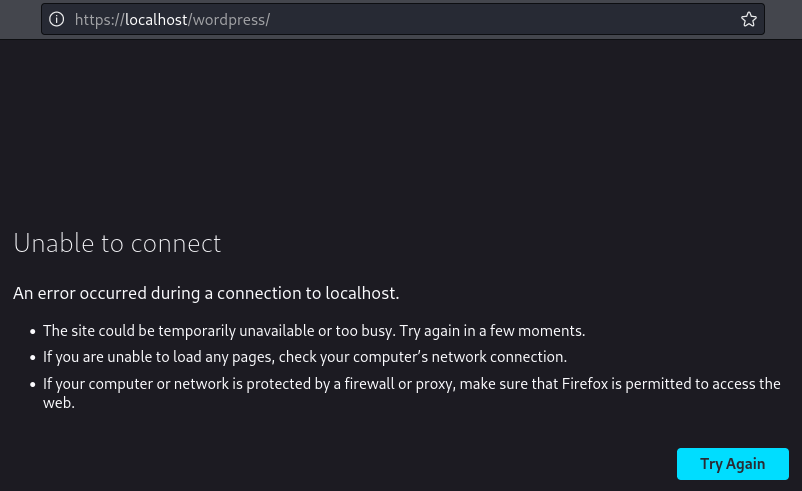Screen dimensions: 802x491
Task: Click empty space in the address bar
Action: pos(500,19)
